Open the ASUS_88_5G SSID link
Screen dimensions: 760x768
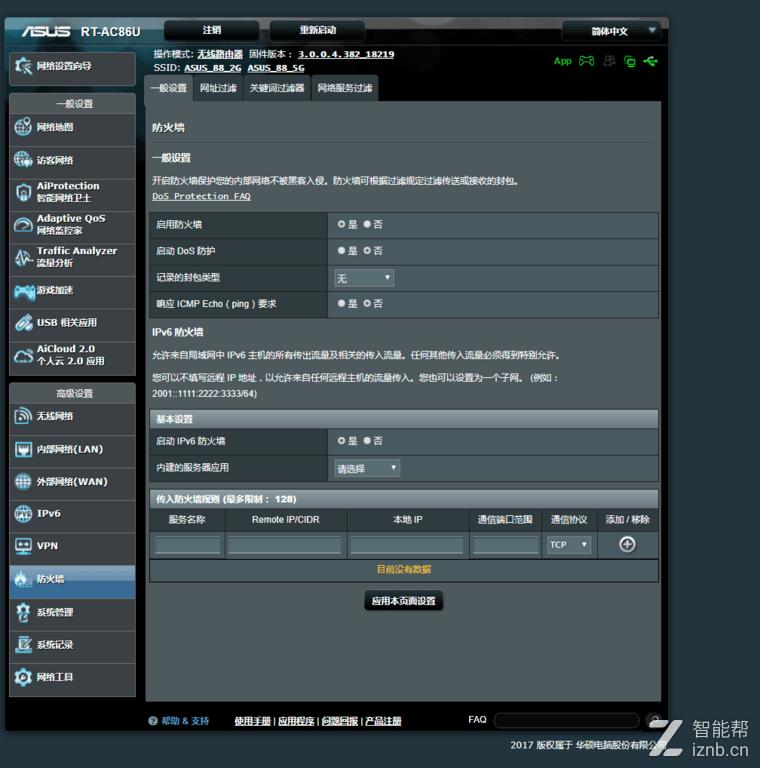(276, 68)
